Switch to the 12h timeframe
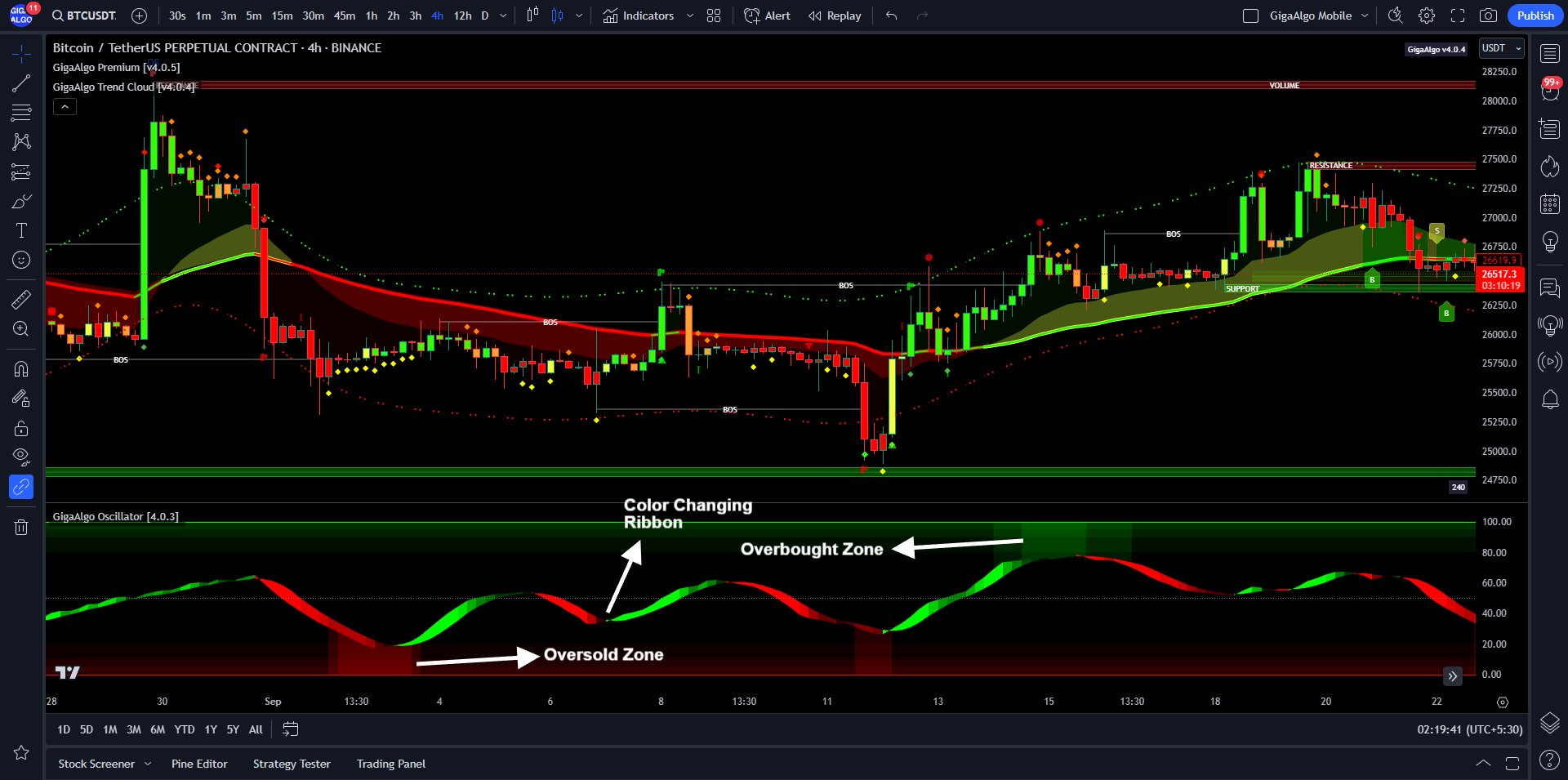The height and width of the screenshot is (780, 1568). pyautogui.click(x=462, y=16)
